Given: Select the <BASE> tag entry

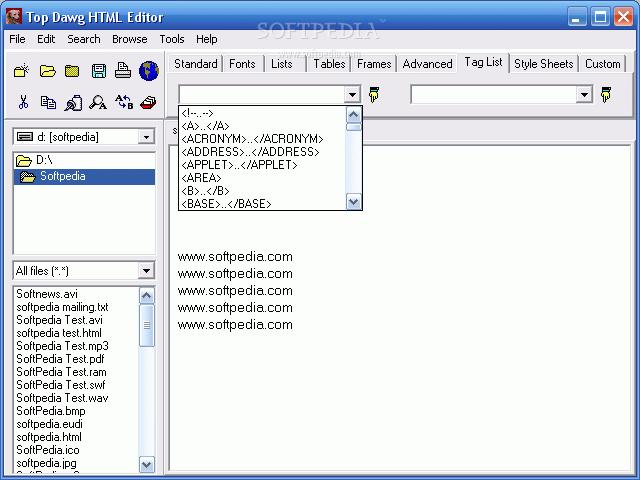Looking at the screenshot, I should point(262,204).
